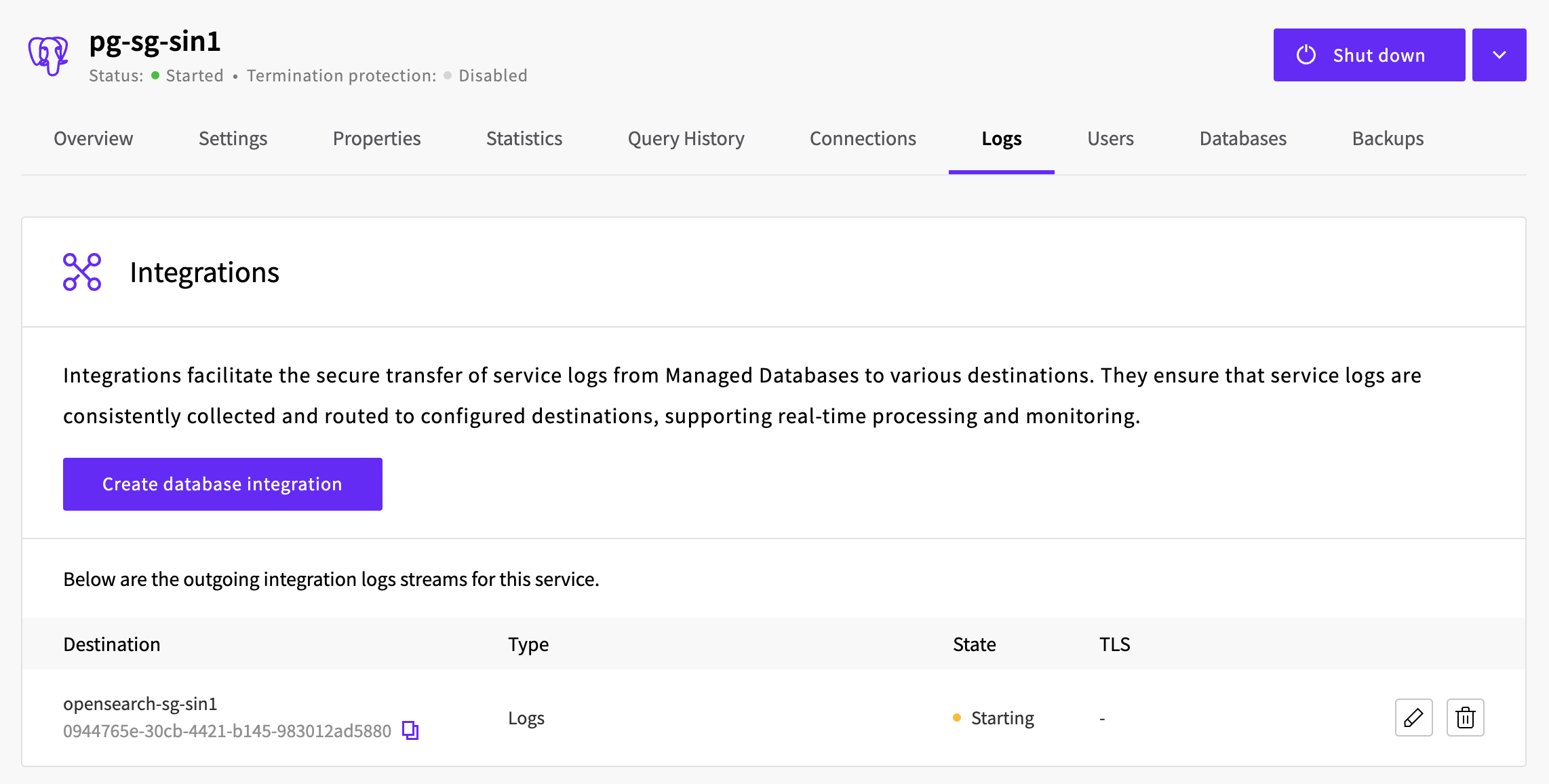
Task: Switch to the Connections tab
Action: point(863,138)
